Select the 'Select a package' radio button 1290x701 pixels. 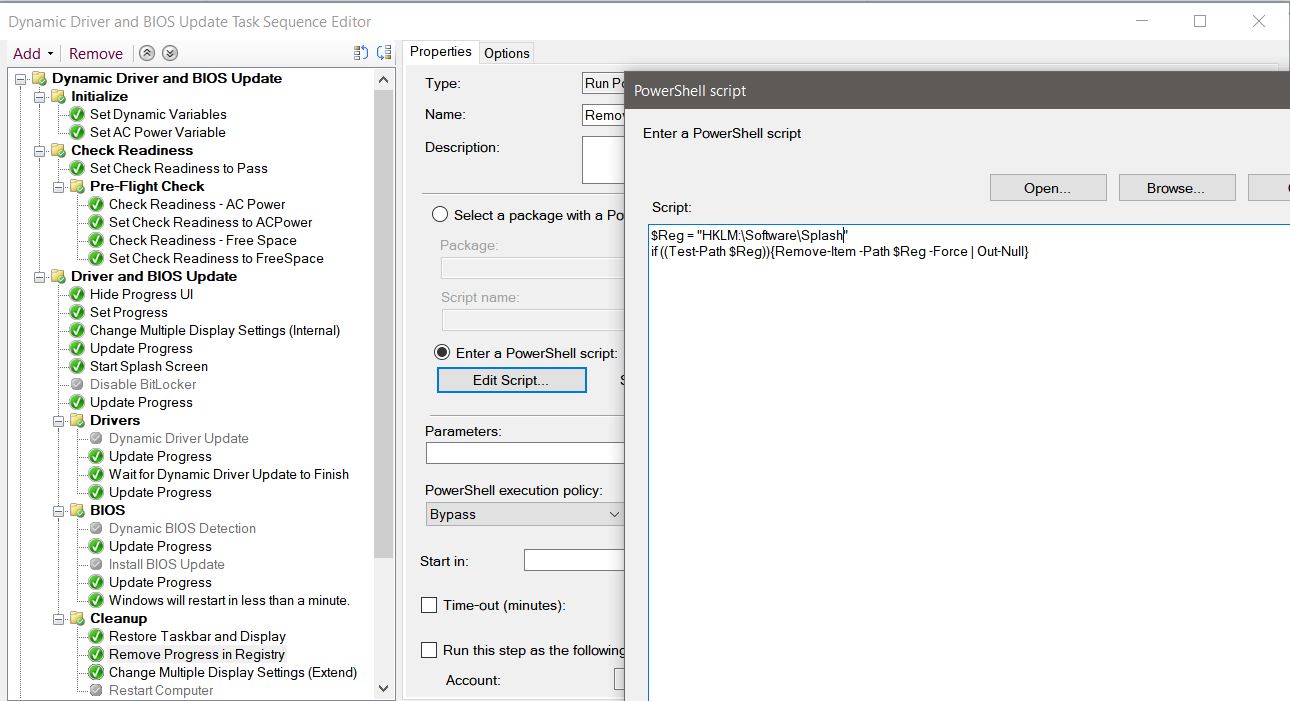(440, 215)
